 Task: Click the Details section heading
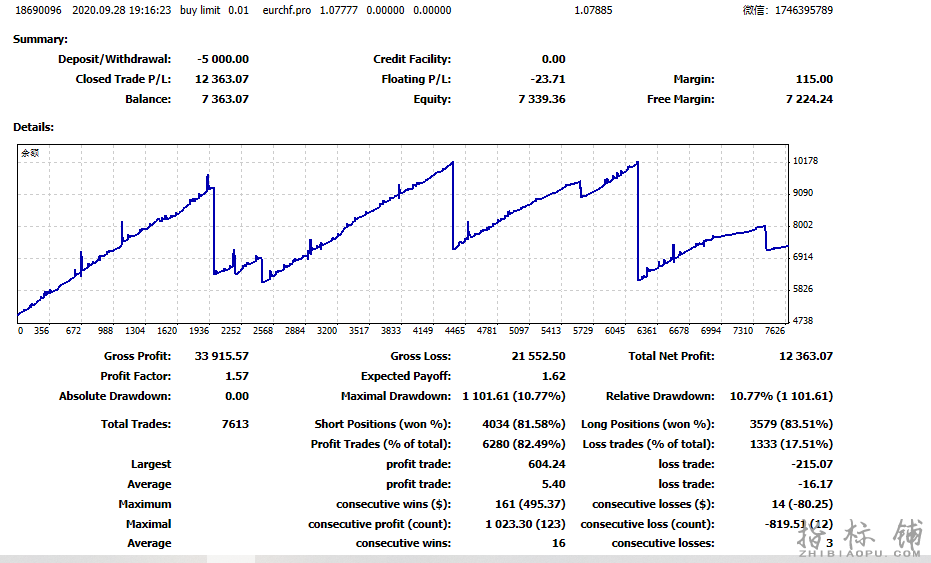click(x=33, y=127)
